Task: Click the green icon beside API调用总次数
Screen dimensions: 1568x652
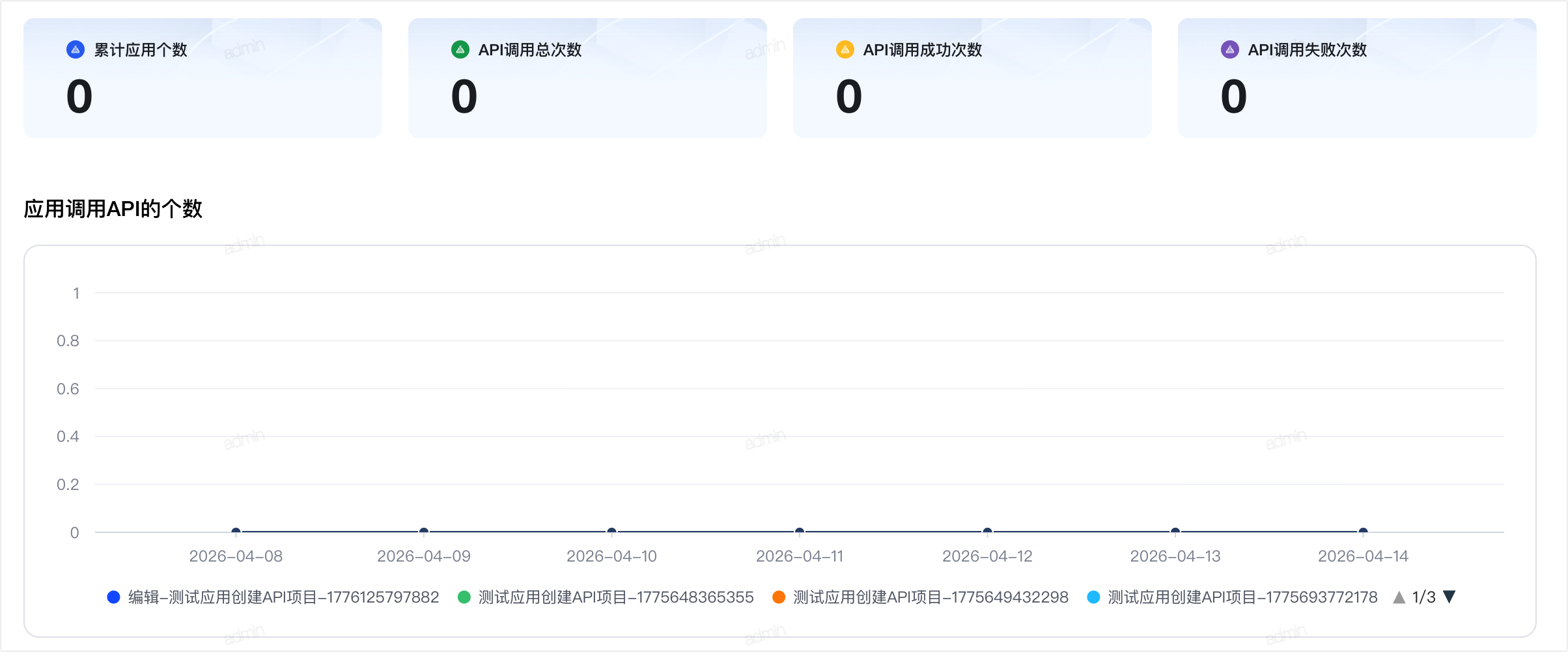Action: click(460, 49)
